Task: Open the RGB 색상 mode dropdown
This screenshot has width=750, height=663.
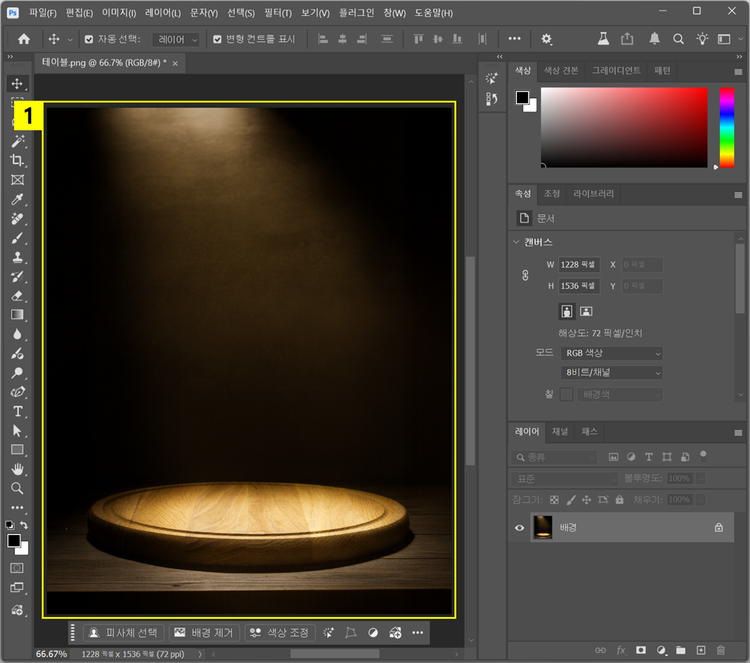Action: (612, 353)
